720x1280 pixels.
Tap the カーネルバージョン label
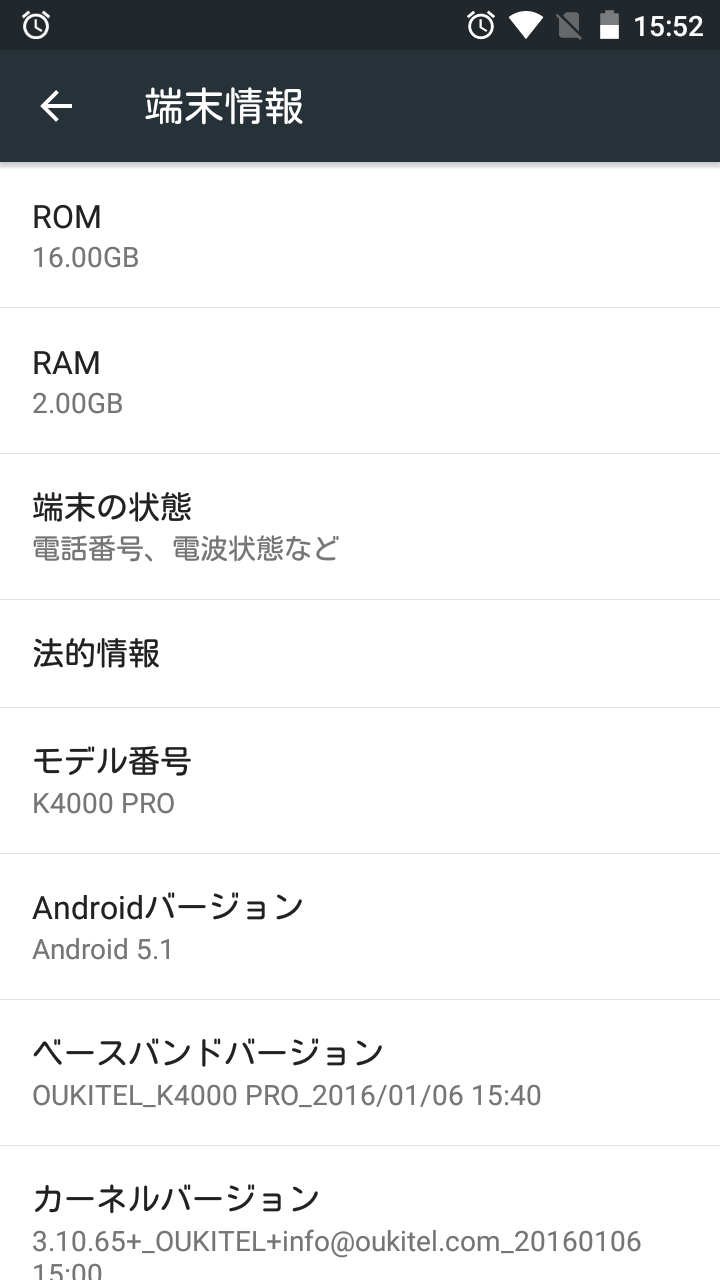(x=176, y=1198)
